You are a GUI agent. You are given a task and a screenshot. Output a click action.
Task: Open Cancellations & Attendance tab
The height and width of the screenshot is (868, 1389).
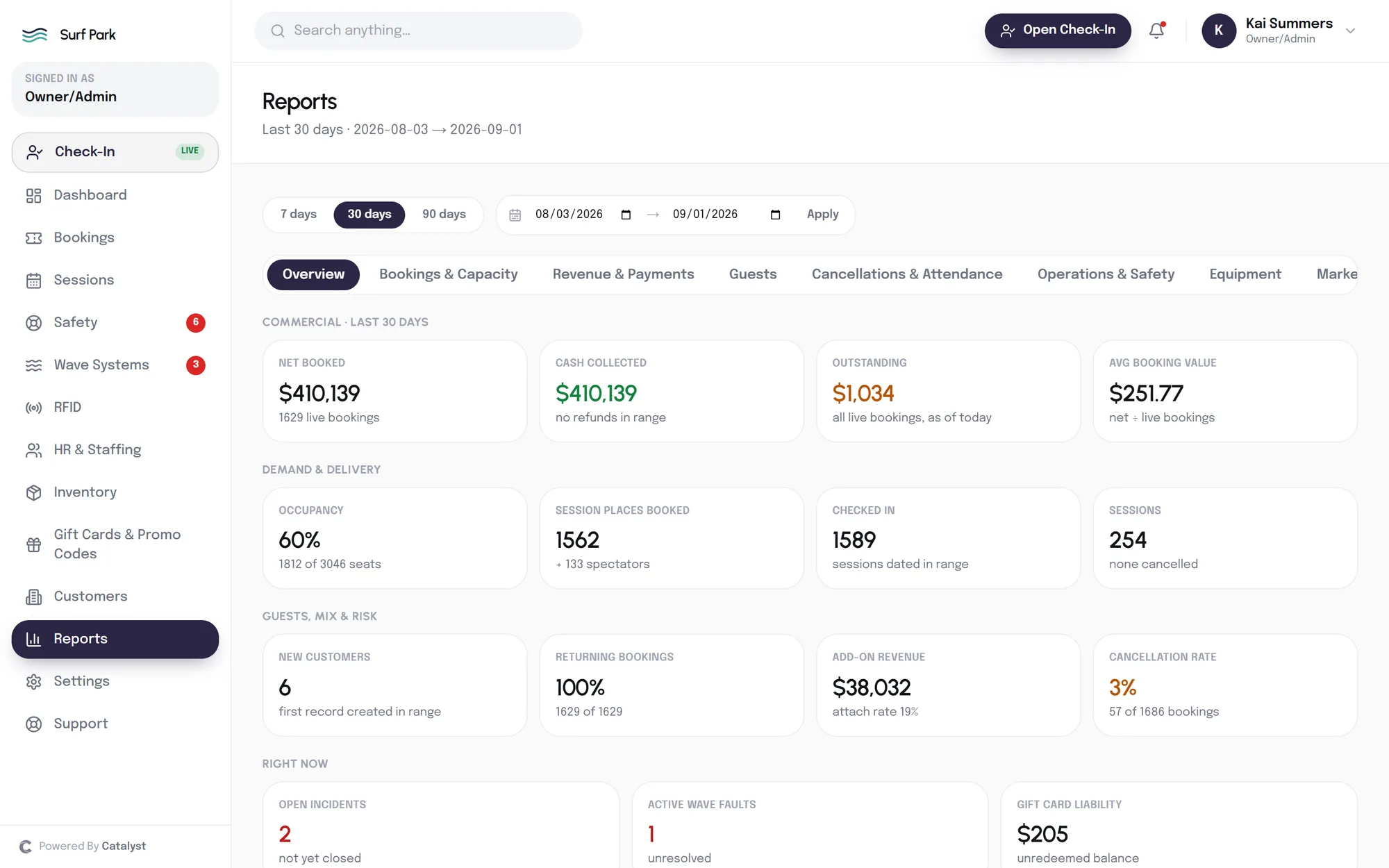[907, 274]
